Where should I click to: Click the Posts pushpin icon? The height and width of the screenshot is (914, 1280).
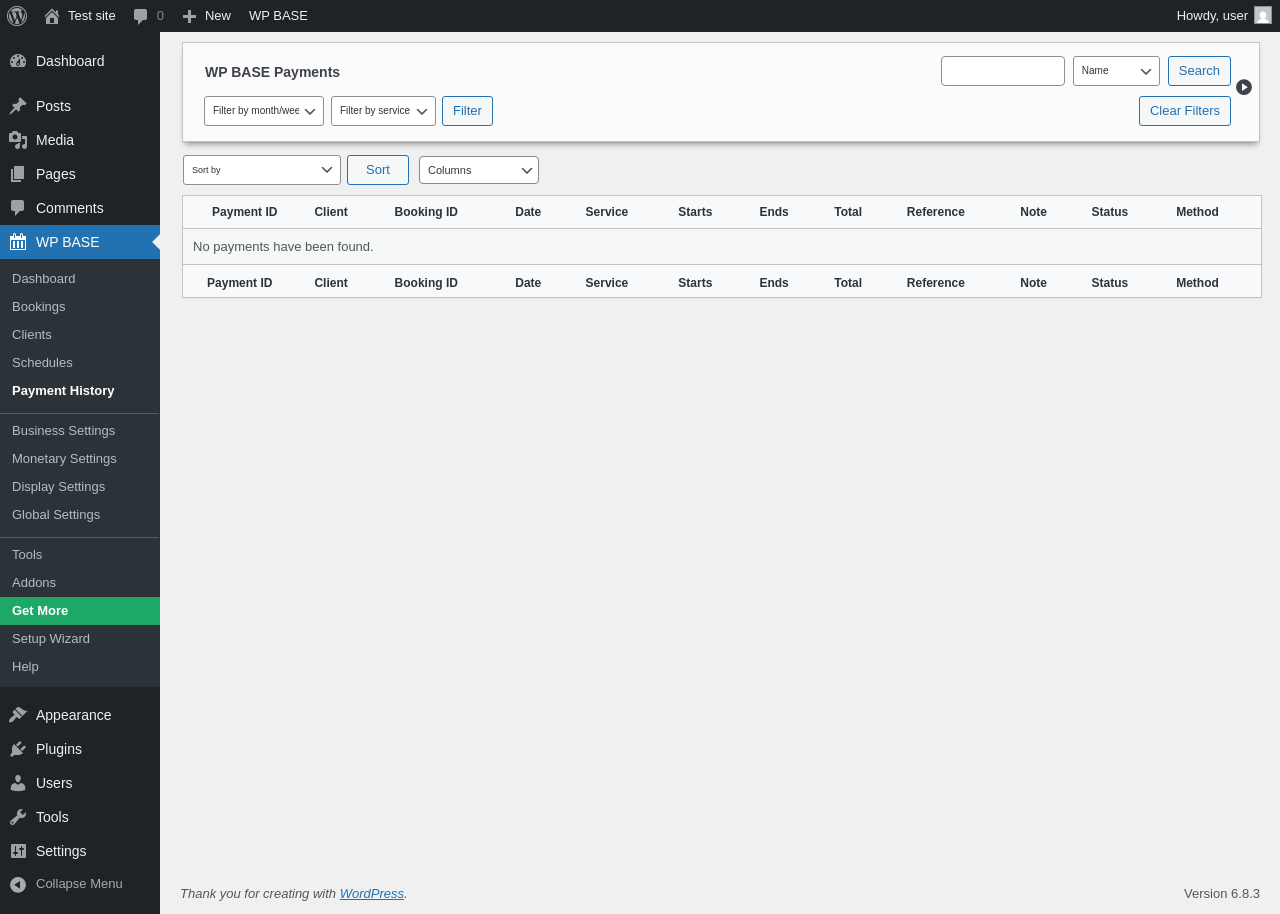point(18,106)
